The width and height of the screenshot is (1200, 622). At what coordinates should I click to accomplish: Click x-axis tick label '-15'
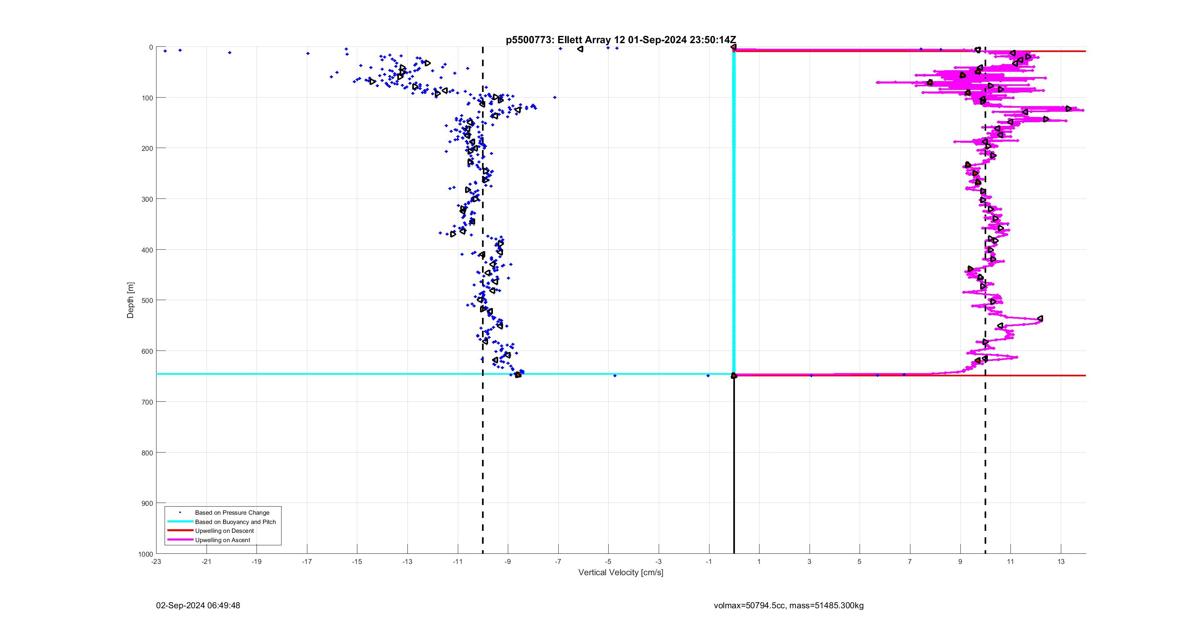click(x=357, y=562)
